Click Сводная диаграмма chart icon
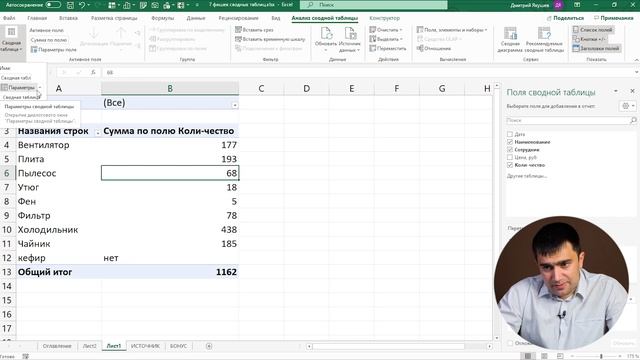 click(510, 33)
